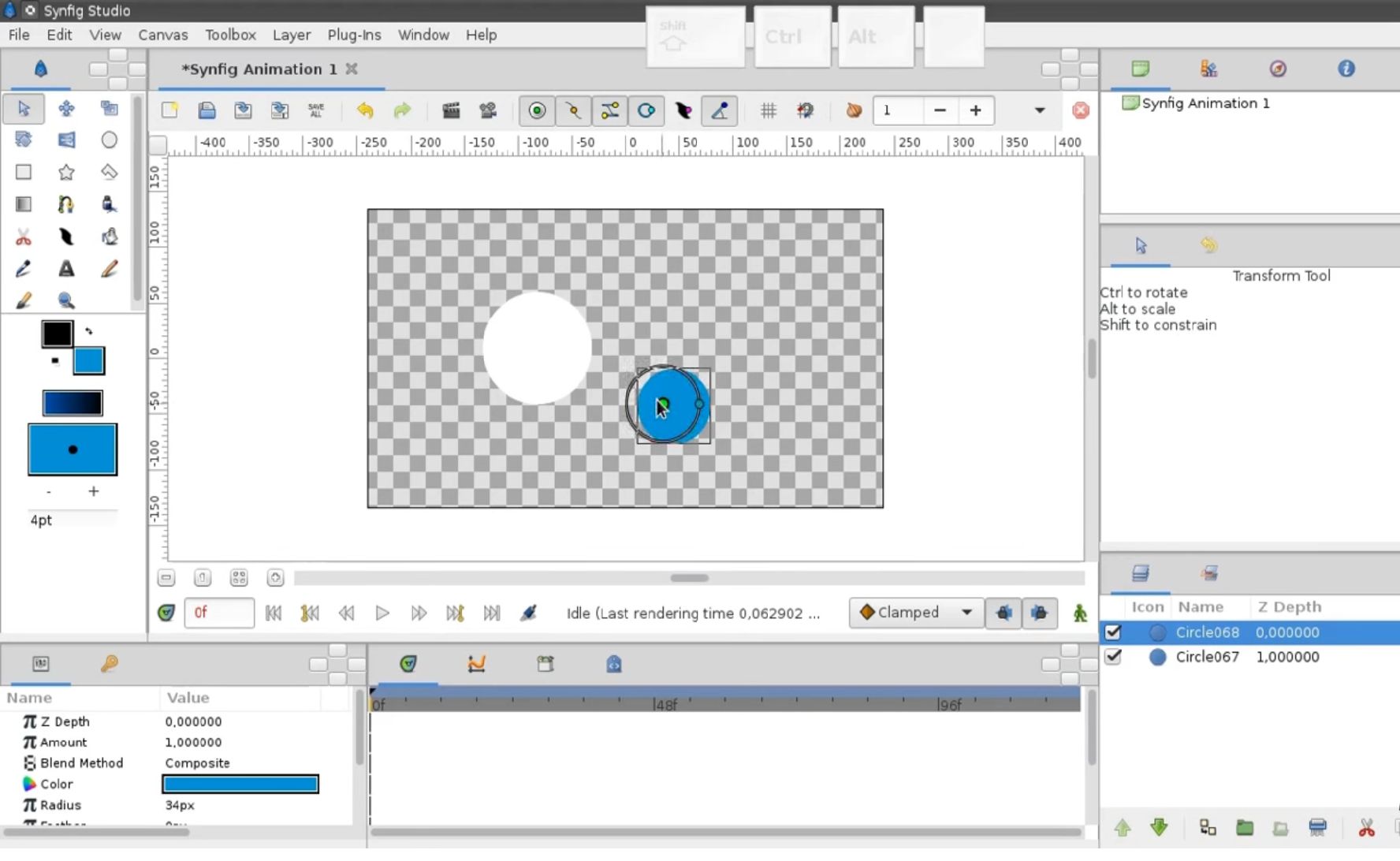Open the File menu
The image size is (1400, 861).
(19, 35)
